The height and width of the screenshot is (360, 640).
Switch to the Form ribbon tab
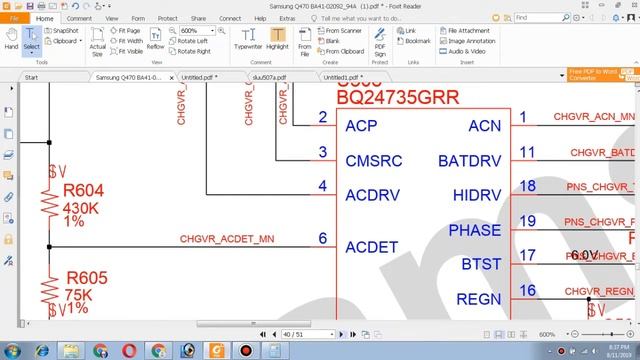(138, 18)
